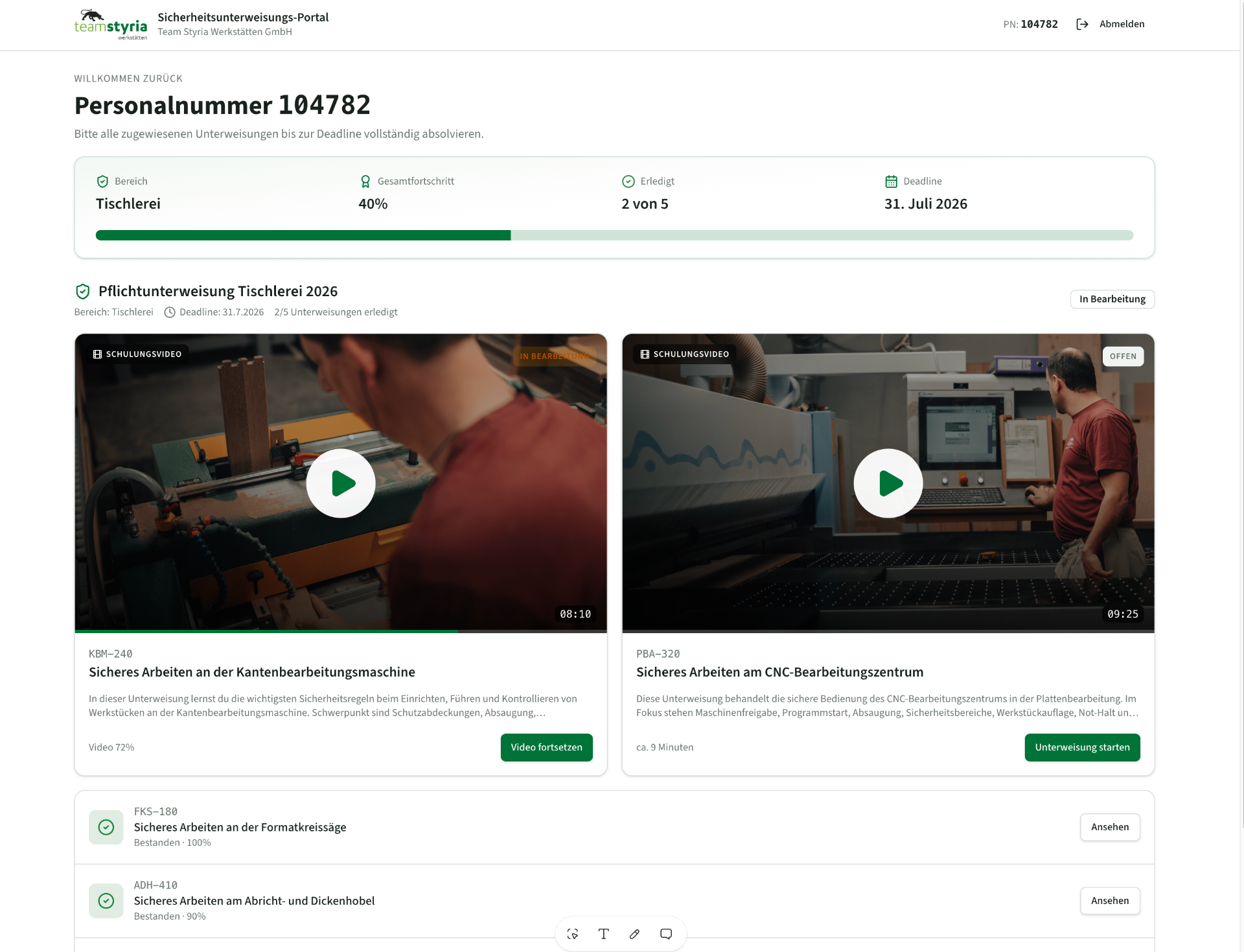Click the OFFEN badge on CNC video
Screen dimensions: 1244x952
[1123, 356]
